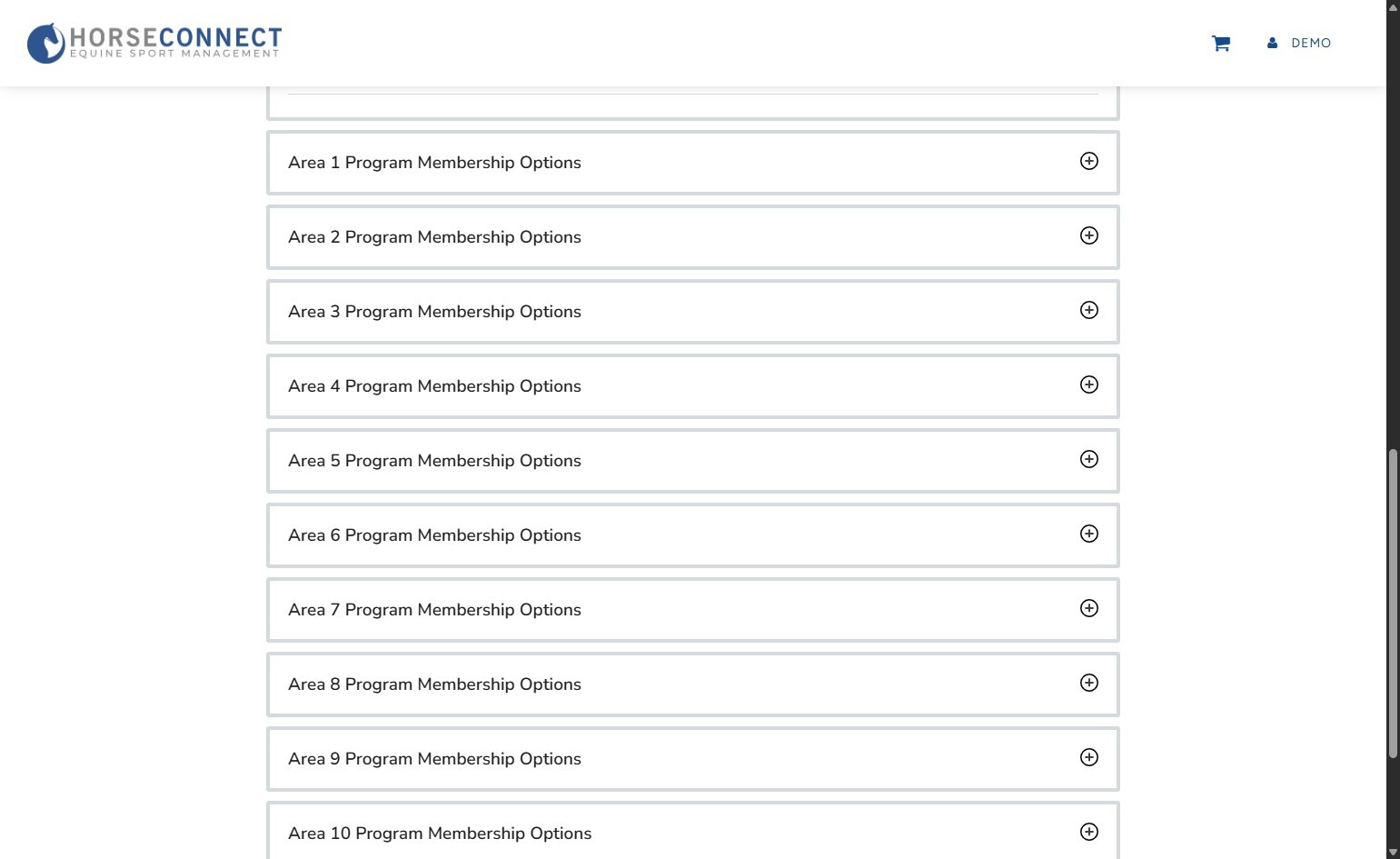Image resolution: width=1400 pixels, height=859 pixels.
Task: Expand Area 10 Program Membership Options
Action: (1088, 832)
